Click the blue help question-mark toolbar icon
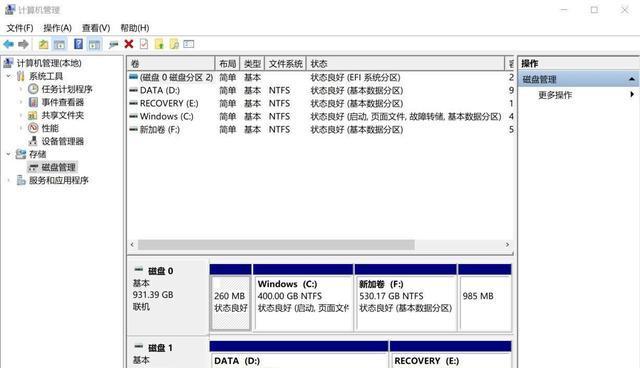This screenshot has height=368, width=640. [78, 44]
